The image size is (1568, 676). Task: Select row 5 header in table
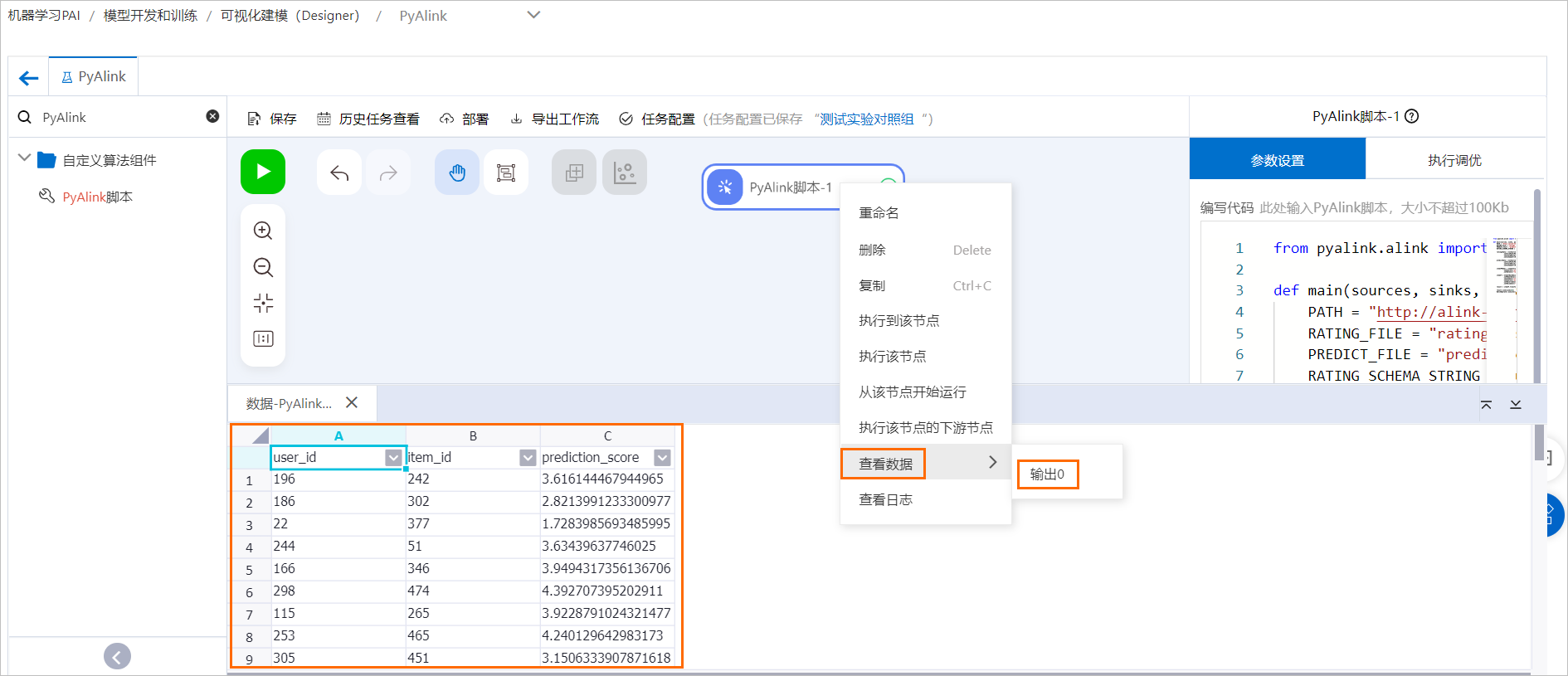250,570
